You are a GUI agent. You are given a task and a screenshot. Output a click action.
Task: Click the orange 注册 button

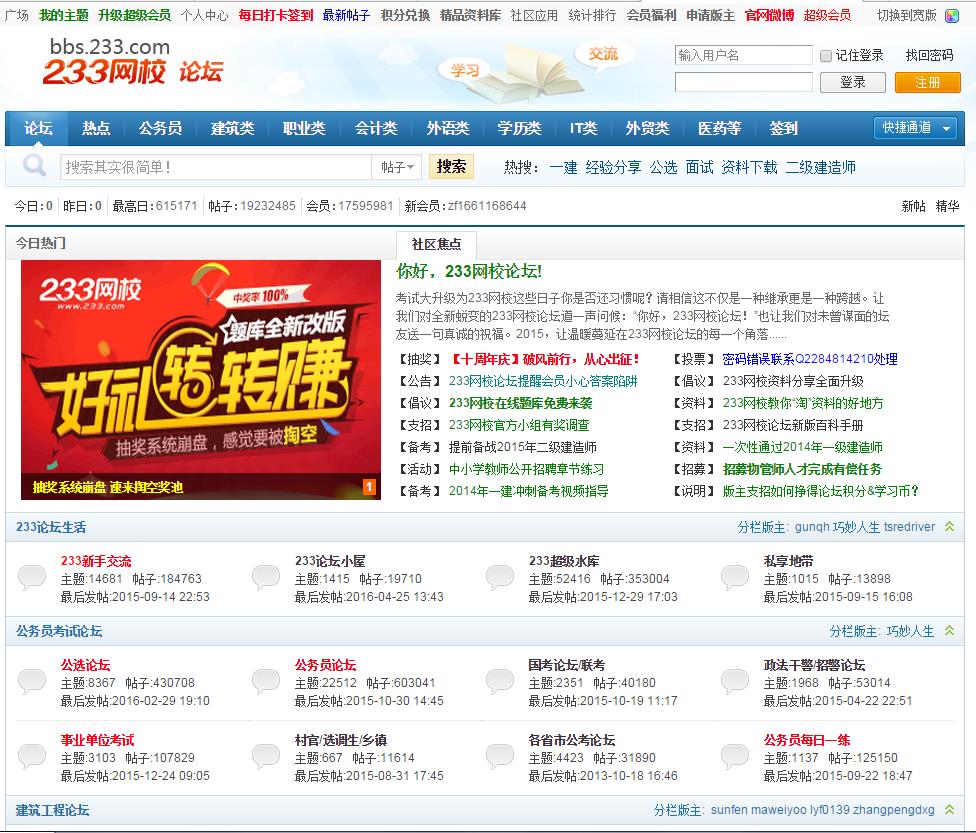point(927,82)
